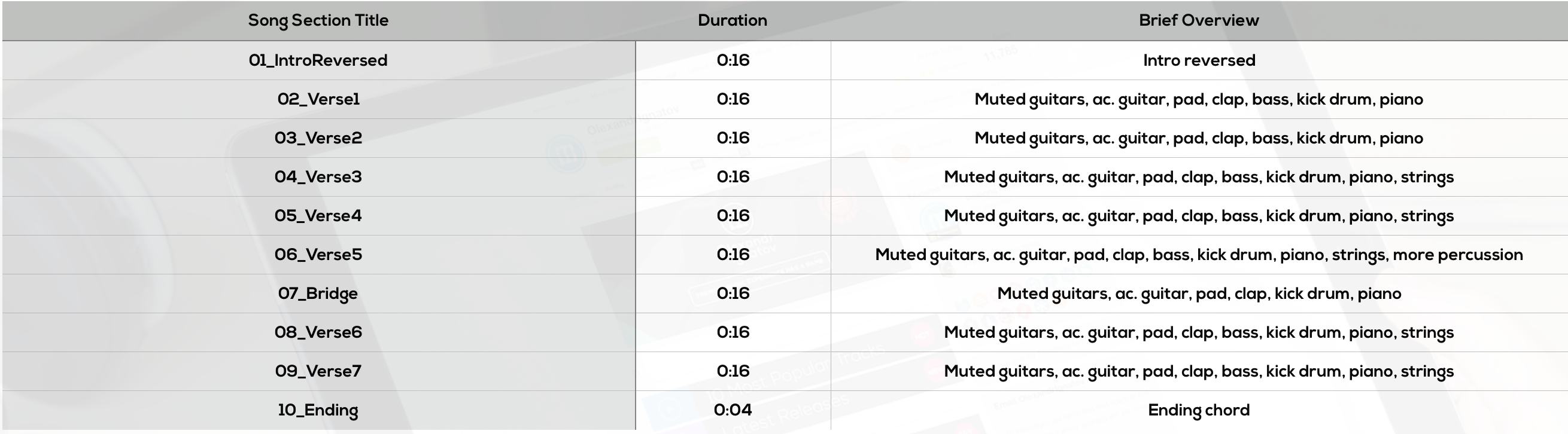
Task: Click the 0:16 duration for 01_IntroReversed
Action: pos(733,60)
